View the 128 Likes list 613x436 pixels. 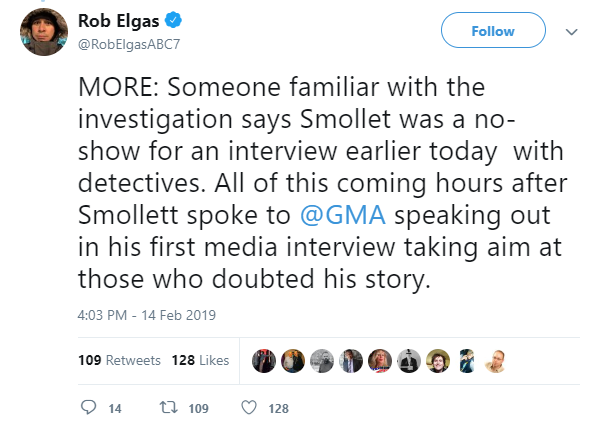pos(200,360)
